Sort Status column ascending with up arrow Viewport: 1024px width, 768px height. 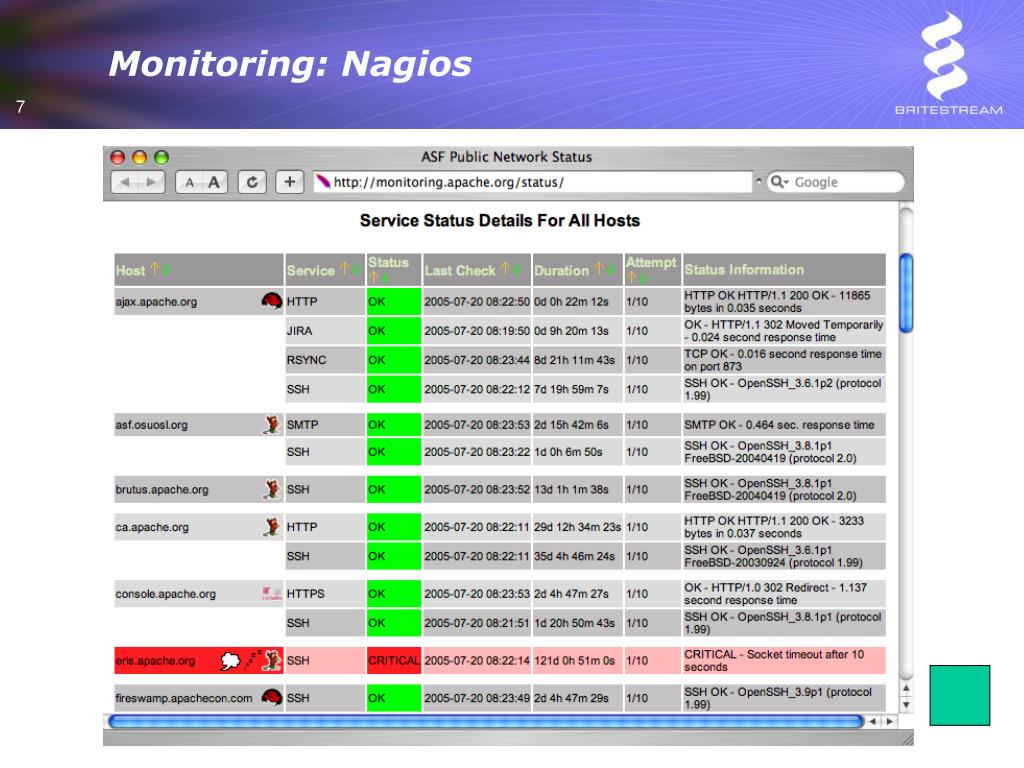(374, 278)
